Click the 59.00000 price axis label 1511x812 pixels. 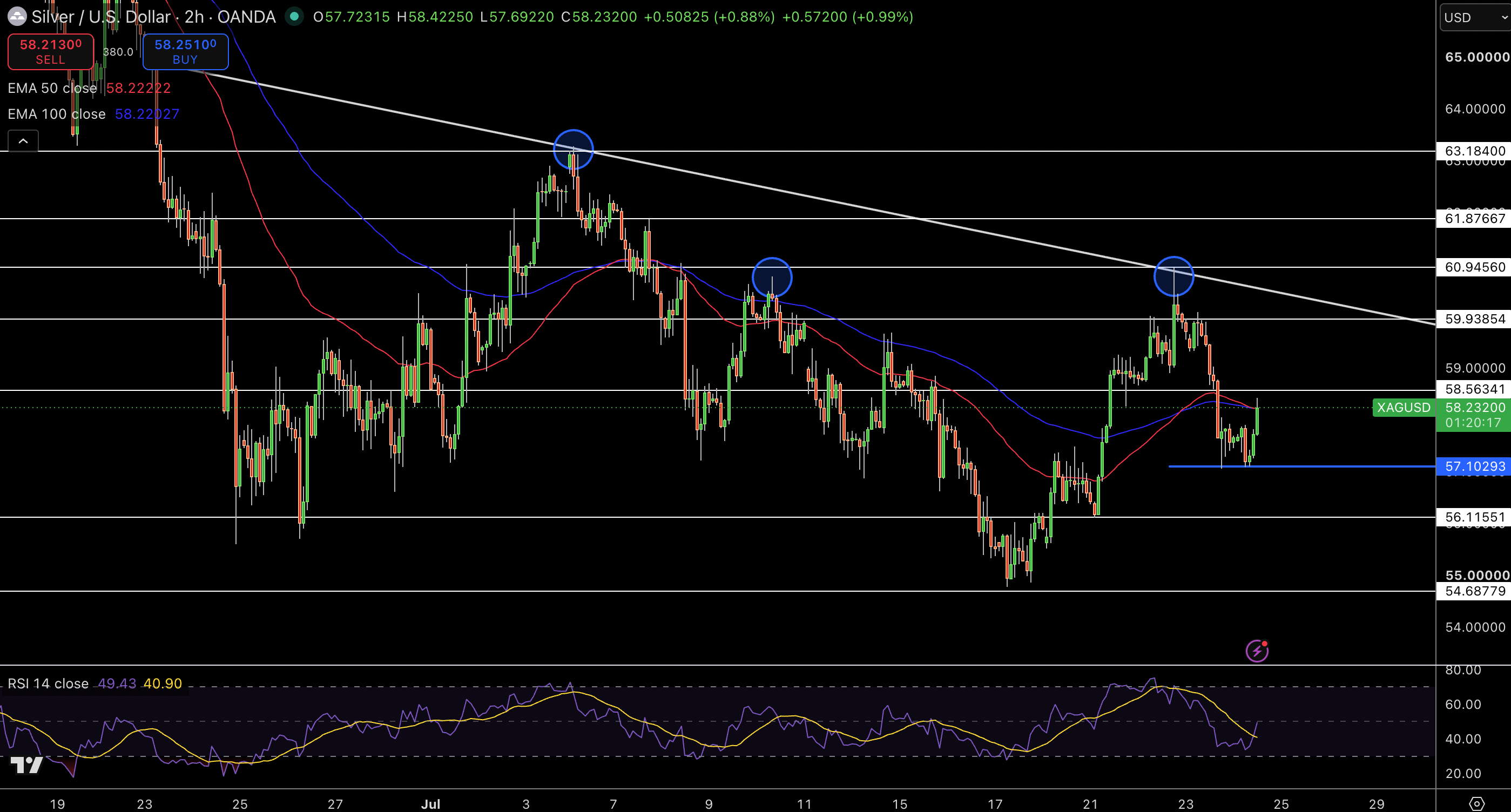[1475, 368]
